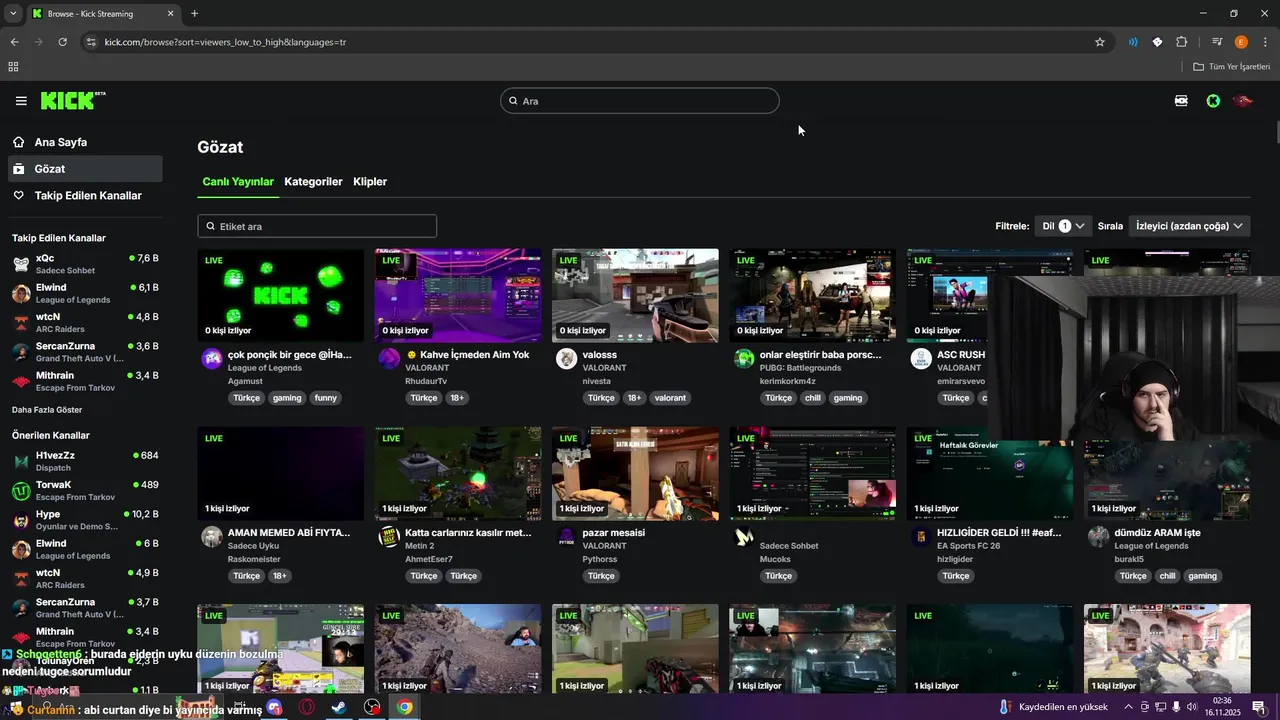Click the Chrome taskbar icon
This screenshot has width=1280, height=720.
point(404,707)
